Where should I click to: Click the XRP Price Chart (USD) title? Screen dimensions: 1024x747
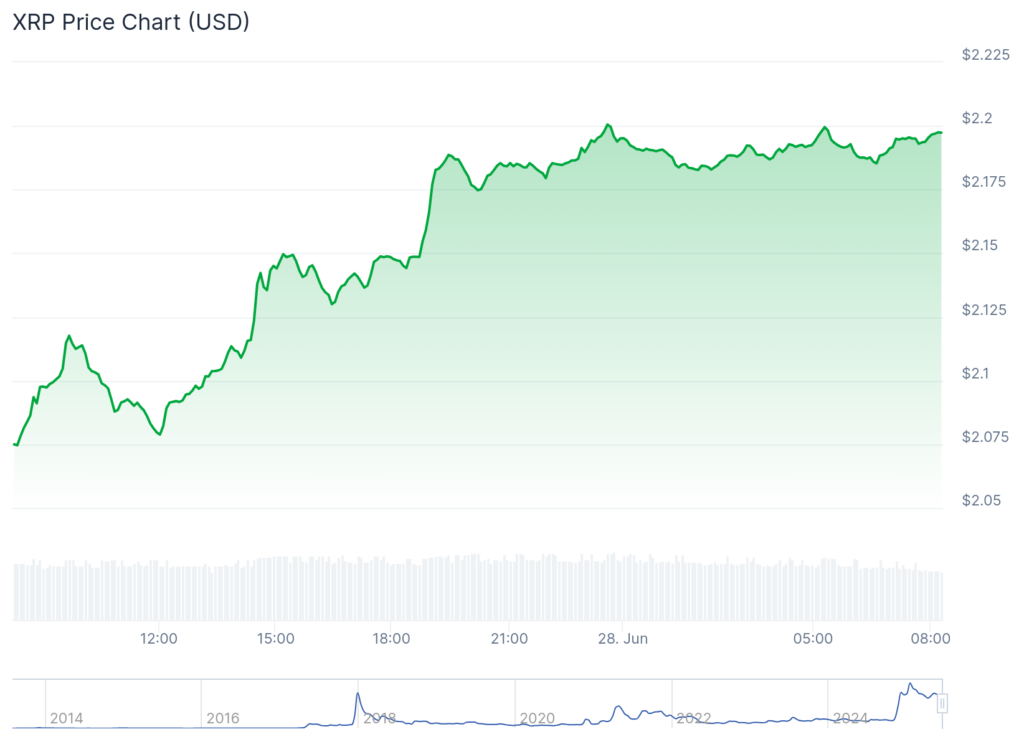[x=131, y=23]
